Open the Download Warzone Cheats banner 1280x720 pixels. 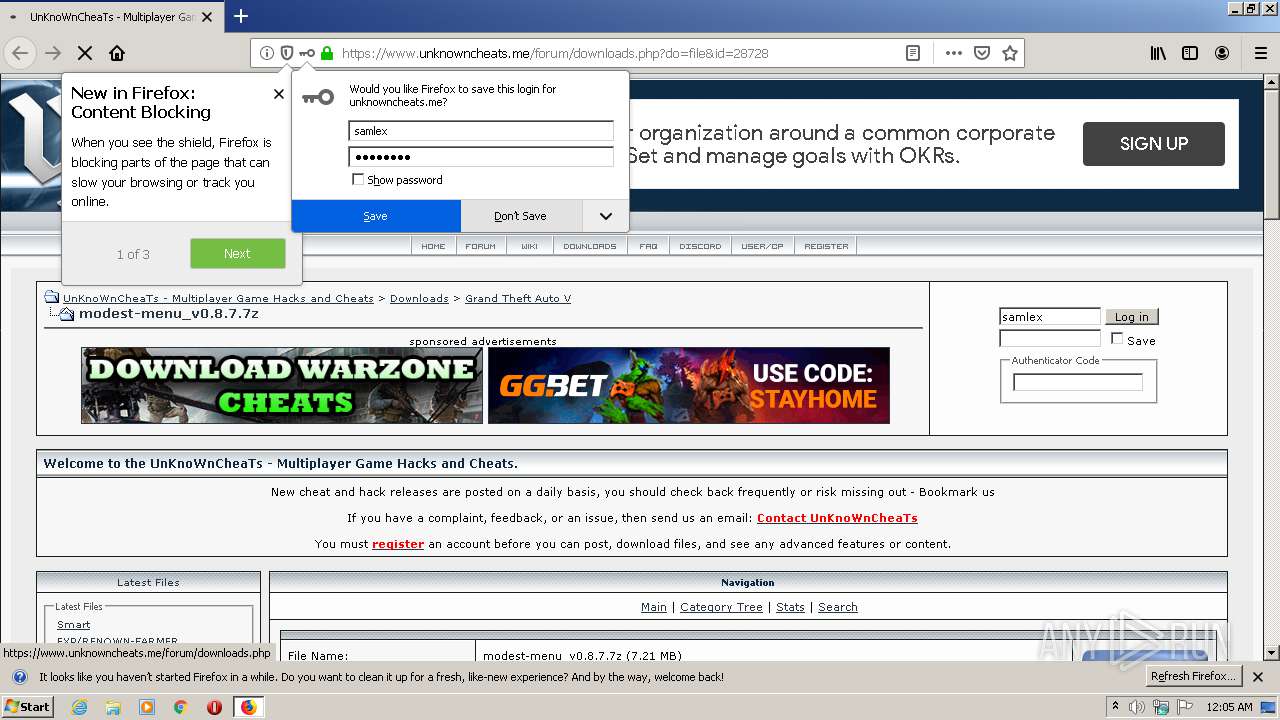pyautogui.click(x=282, y=385)
